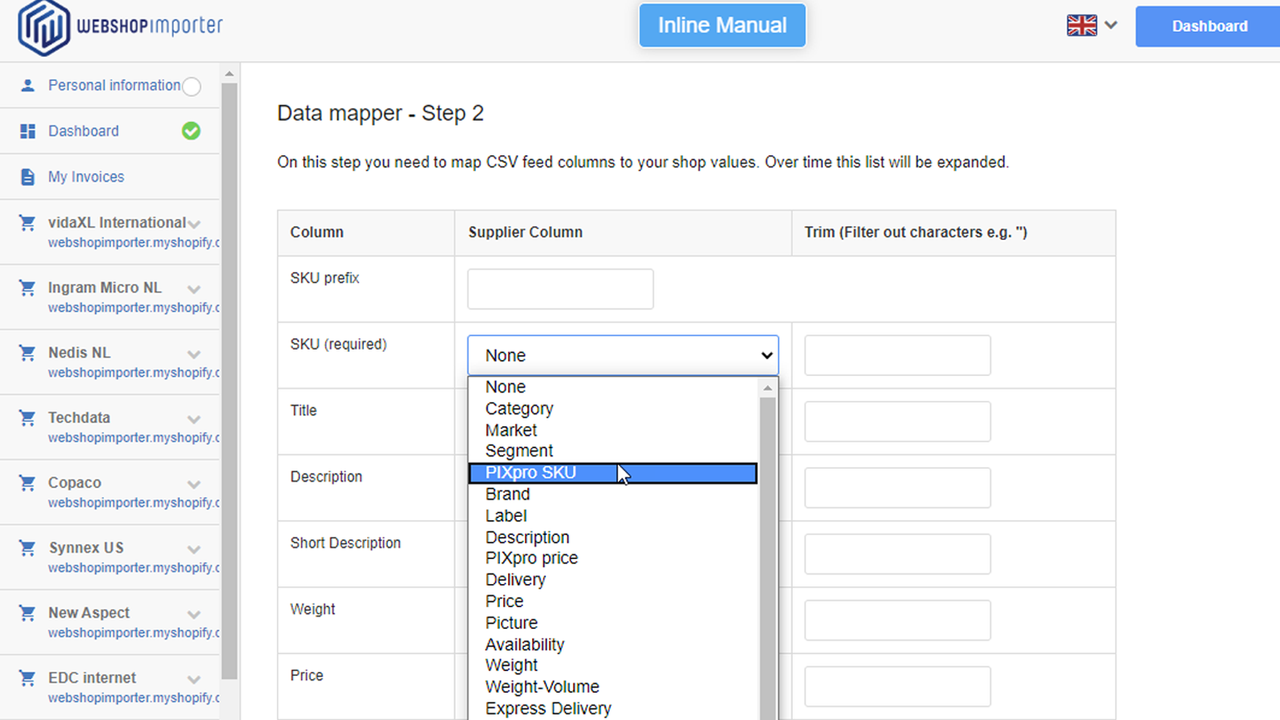Image resolution: width=1280 pixels, height=720 pixels.
Task: Click the WebshopImporter logo
Action: pyautogui.click(x=118, y=28)
